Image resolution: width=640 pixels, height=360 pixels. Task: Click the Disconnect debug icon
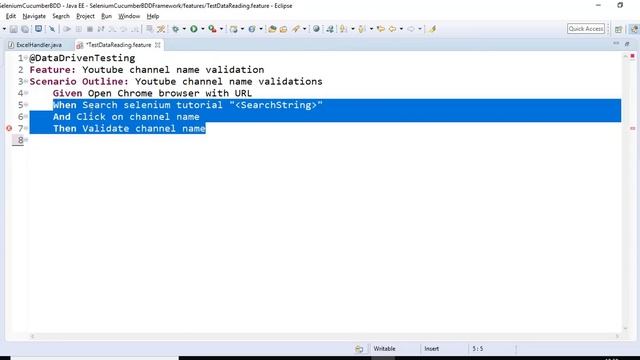pyautogui.click(x=101, y=29)
